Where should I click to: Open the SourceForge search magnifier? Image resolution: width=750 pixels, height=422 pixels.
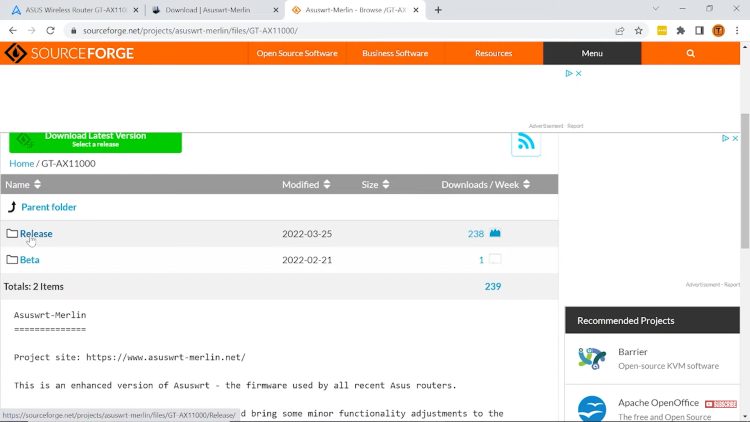pyautogui.click(x=690, y=53)
